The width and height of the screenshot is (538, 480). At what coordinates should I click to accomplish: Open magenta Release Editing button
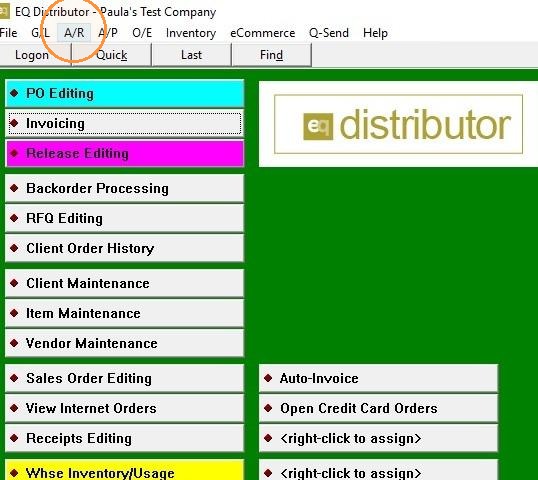click(125, 153)
